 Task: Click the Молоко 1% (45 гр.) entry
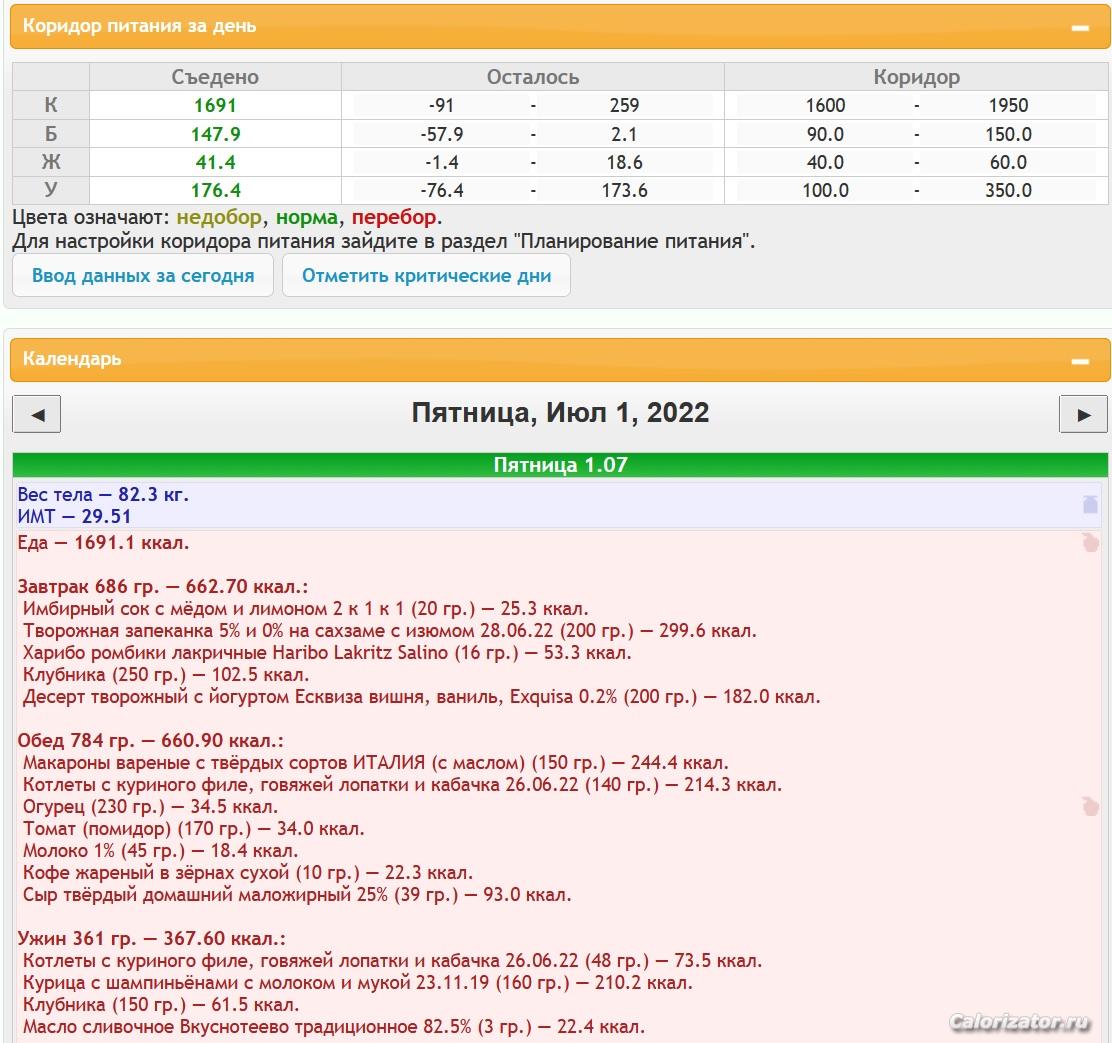160,851
